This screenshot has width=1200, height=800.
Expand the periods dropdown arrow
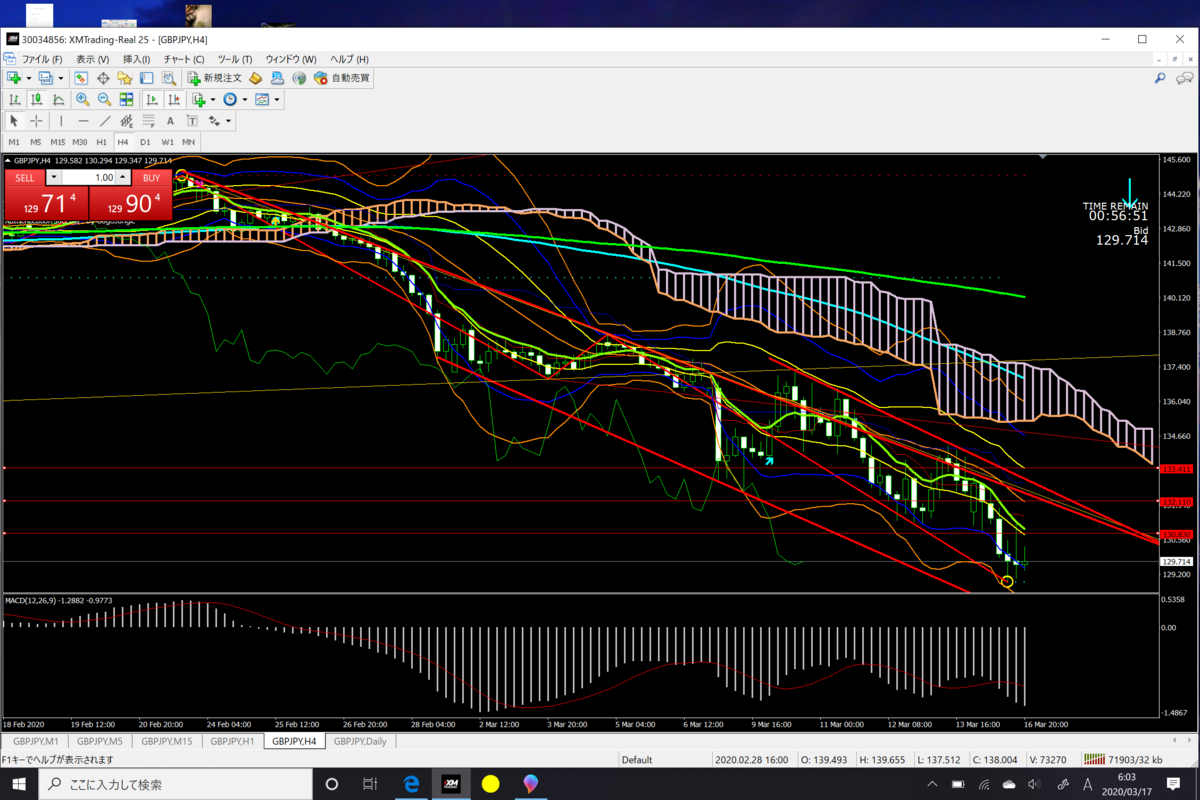[245, 99]
